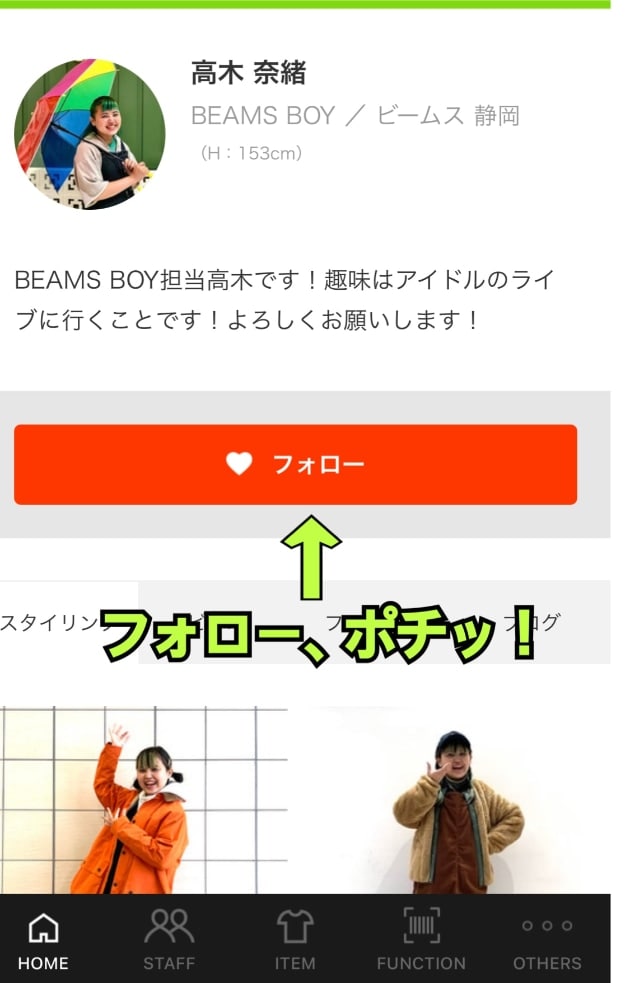Image resolution: width=630 pixels, height=983 pixels.
Task: Open the orange coat styling photo
Action: click(x=144, y=800)
